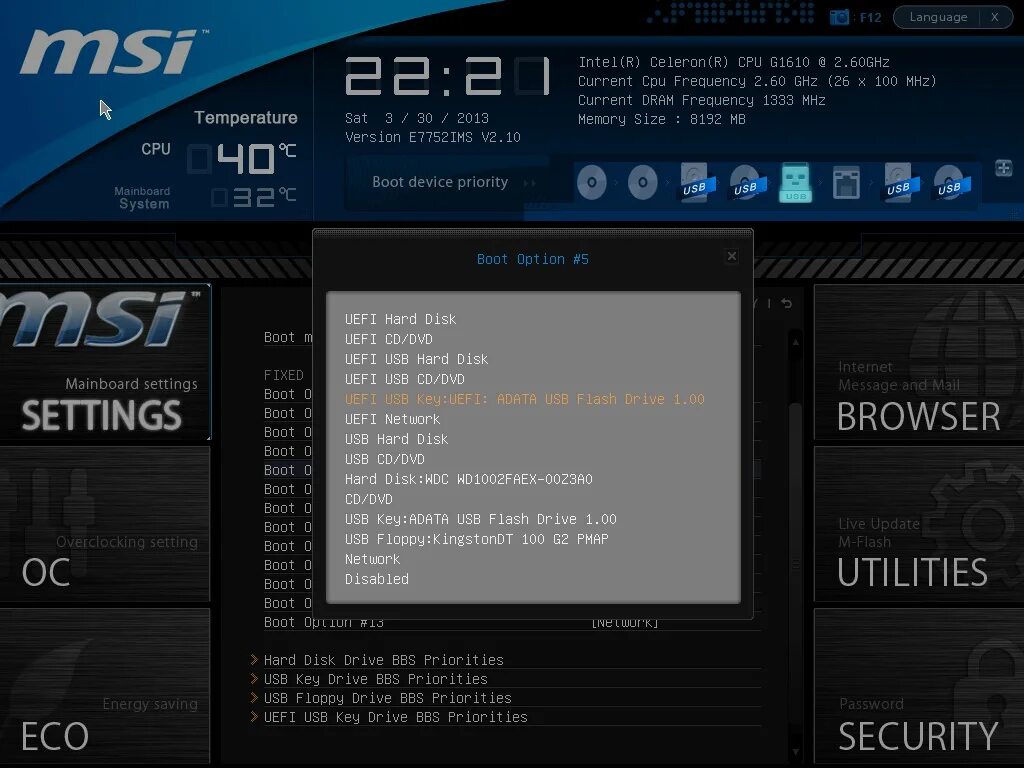Open the OC overclocking setting panel

click(x=104, y=524)
